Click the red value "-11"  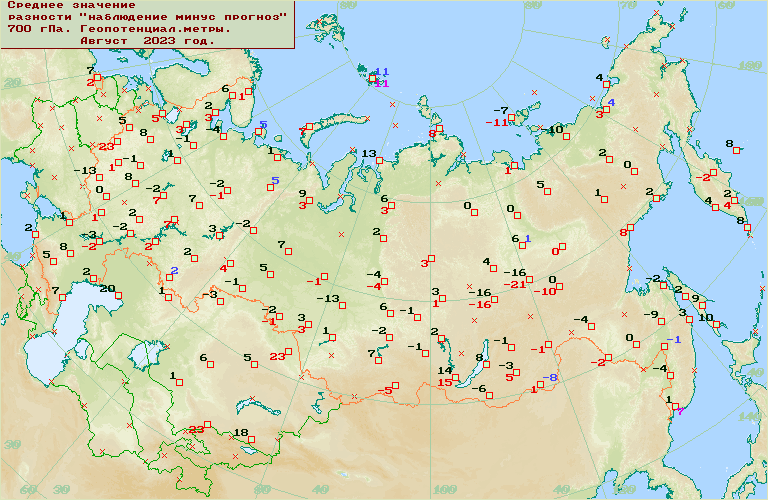(x=497, y=122)
